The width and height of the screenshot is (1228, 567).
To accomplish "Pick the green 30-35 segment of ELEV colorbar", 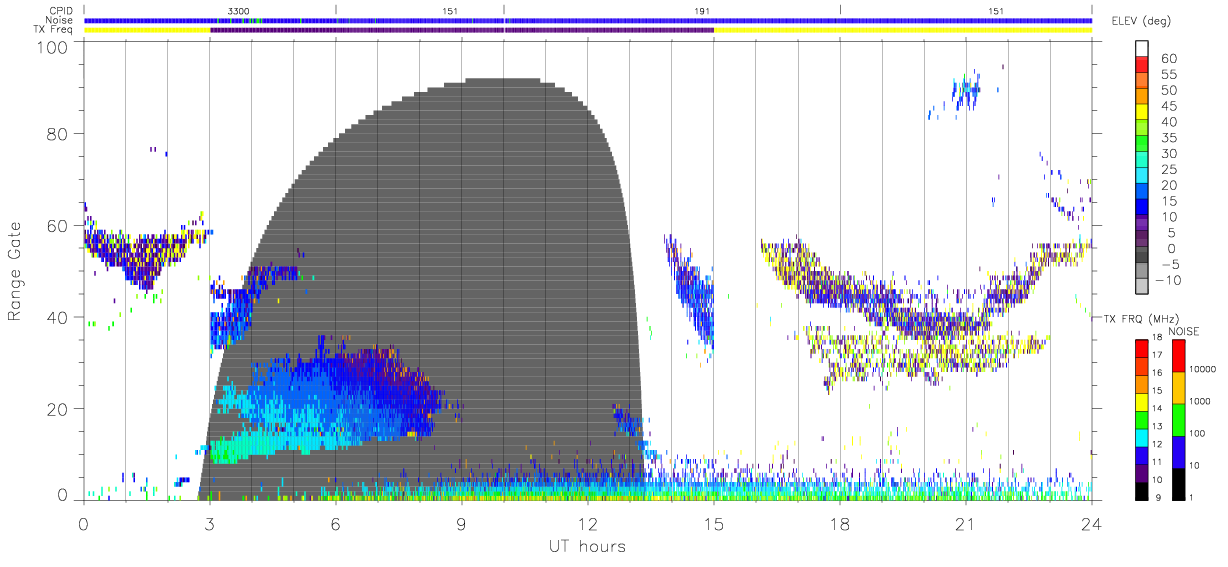I will click(x=1143, y=145).
